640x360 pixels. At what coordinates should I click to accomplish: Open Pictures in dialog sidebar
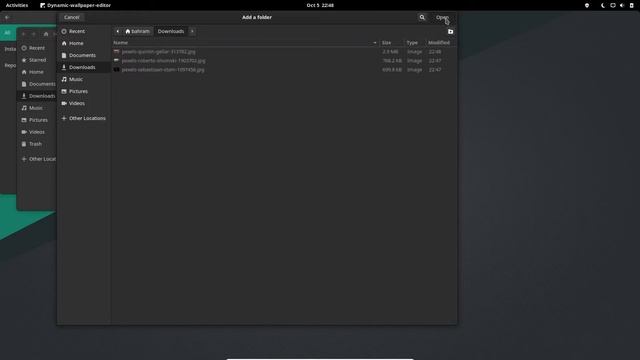pyautogui.click(x=84, y=91)
